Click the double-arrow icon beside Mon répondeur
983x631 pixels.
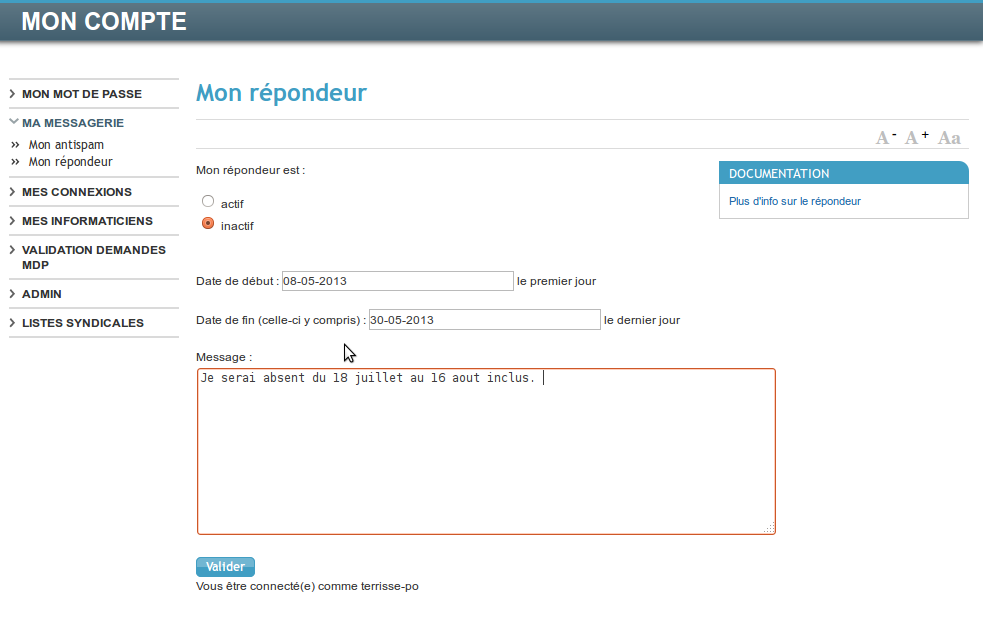coord(16,161)
